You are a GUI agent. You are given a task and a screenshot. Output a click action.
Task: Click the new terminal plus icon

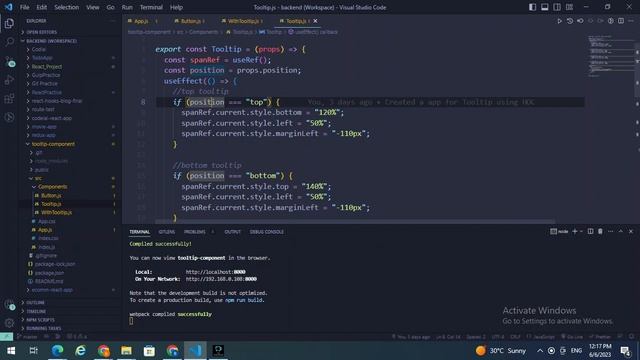pyautogui.click(x=574, y=231)
